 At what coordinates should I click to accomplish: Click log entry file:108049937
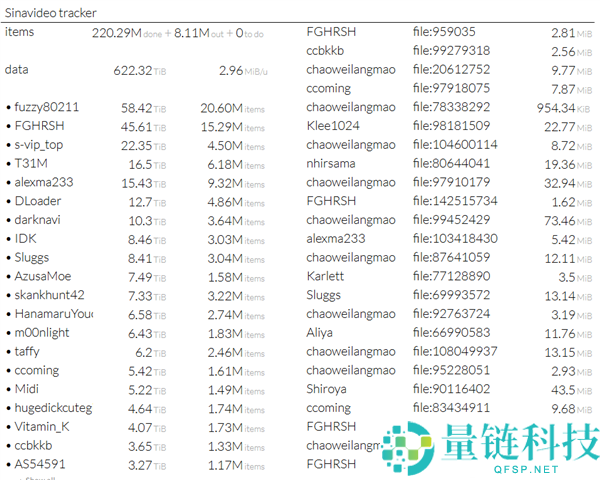tap(455, 351)
